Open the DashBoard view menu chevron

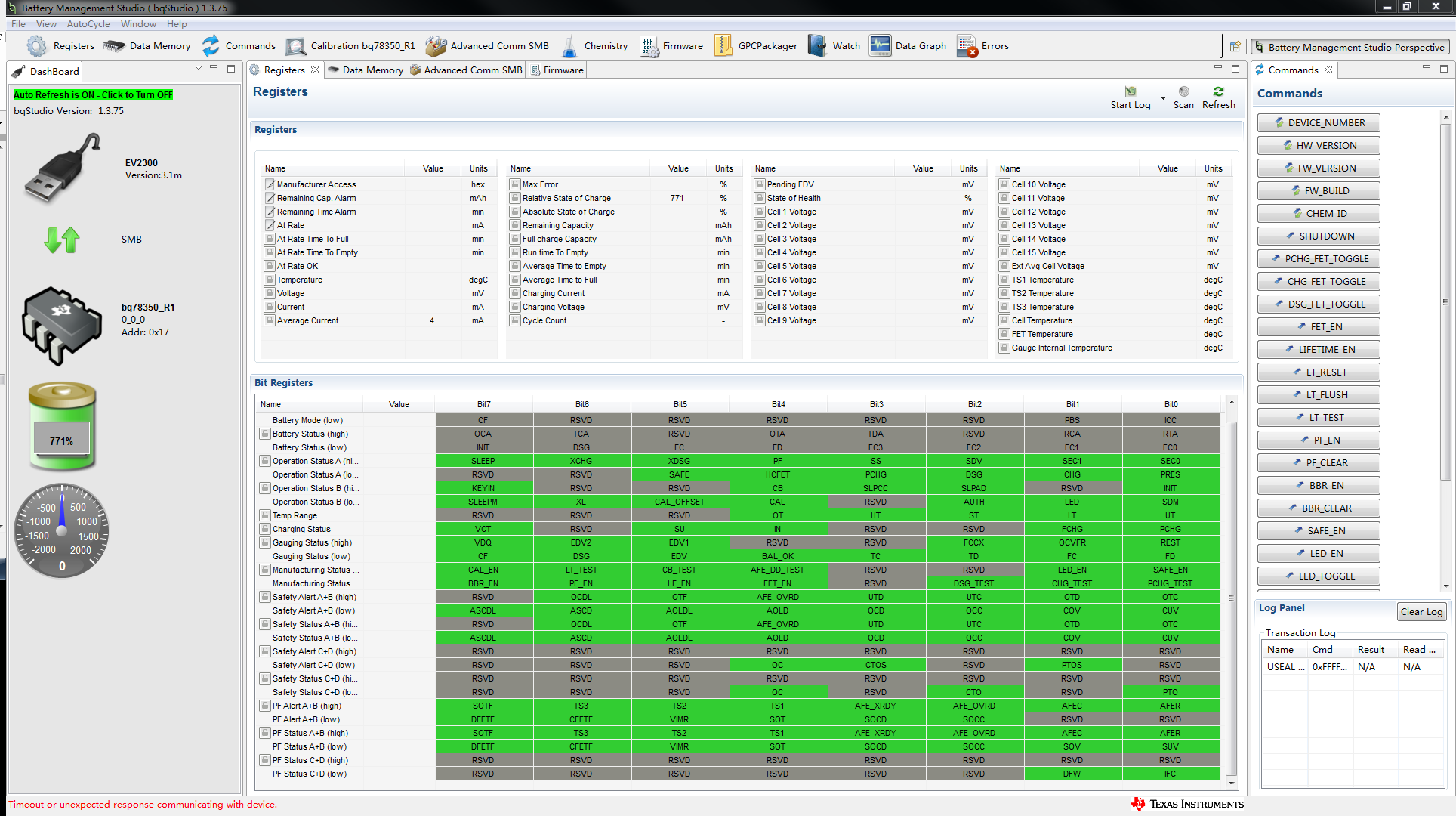pos(199,68)
